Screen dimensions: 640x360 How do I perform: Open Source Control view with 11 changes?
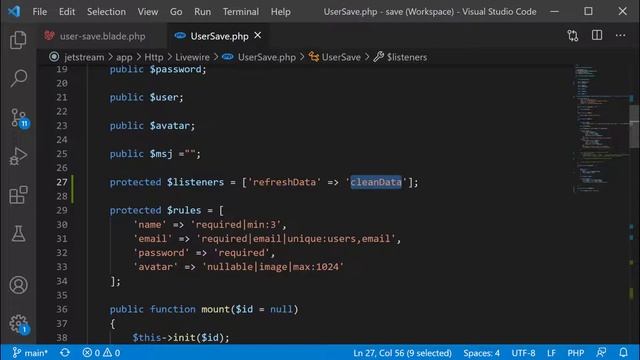click(19, 118)
